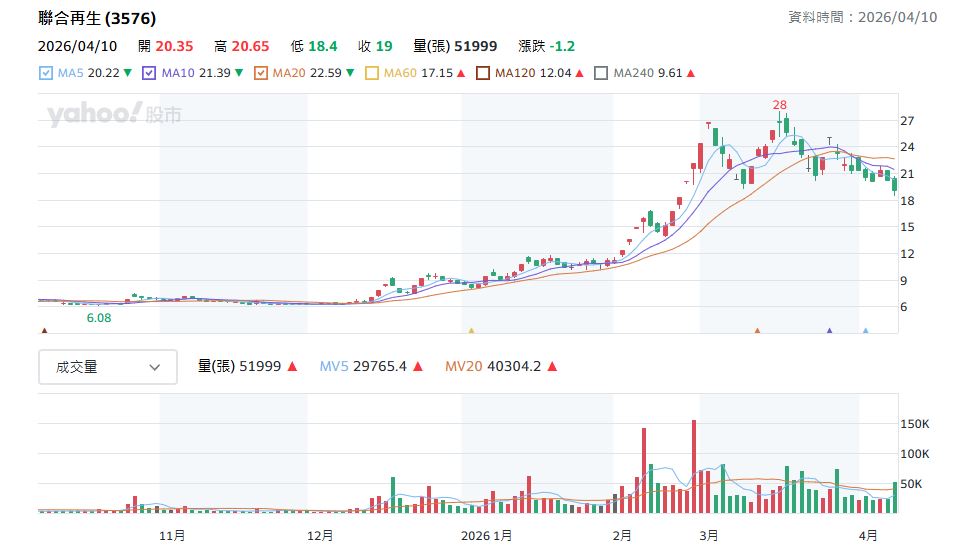Click the Yahoo 股市 watermark logo
The width and height of the screenshot is (961, 557).
[115, 116]
